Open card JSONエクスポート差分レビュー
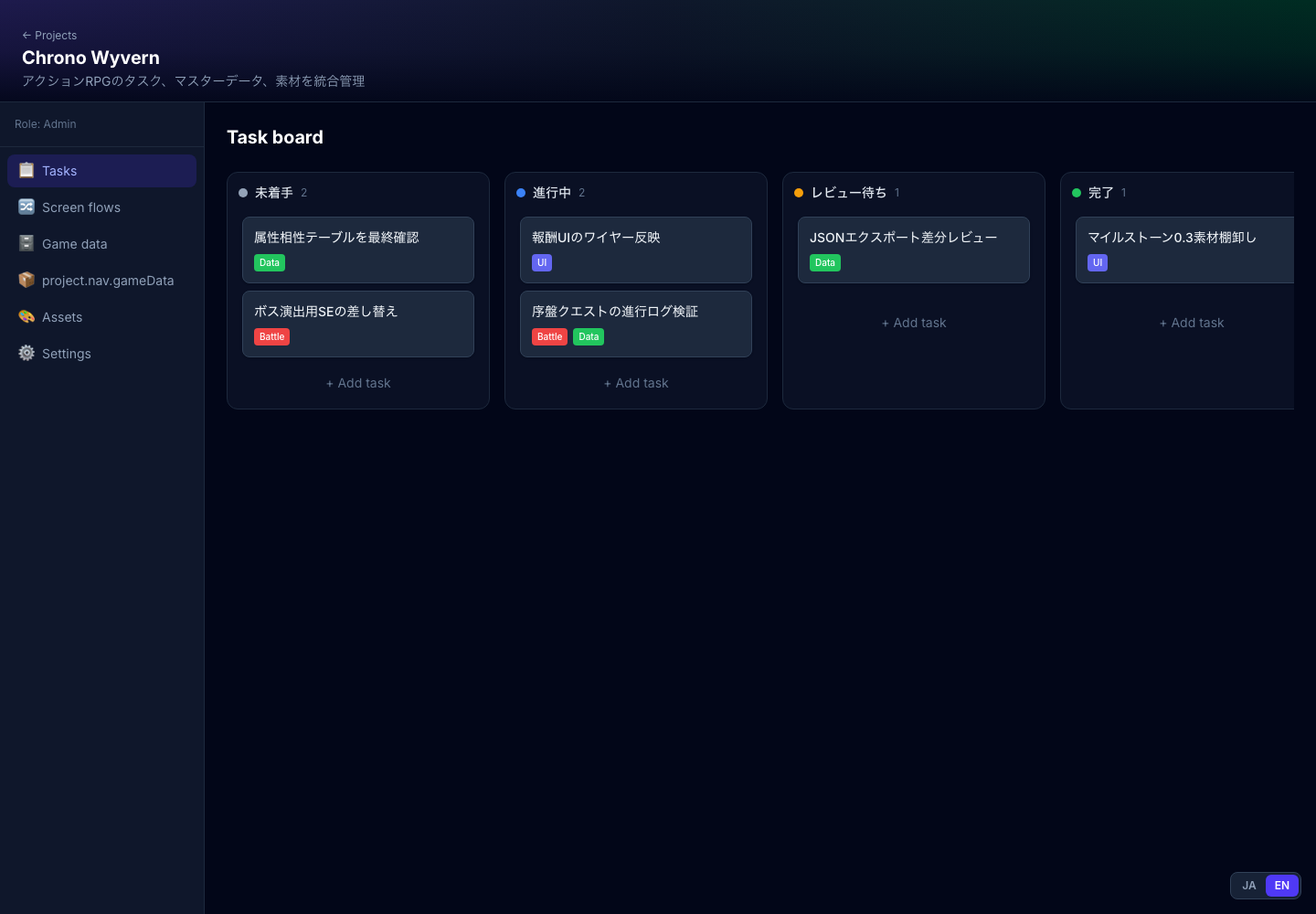Image resolution: width=1316 pixels, height=914 pixels. (x=914, y=250)
